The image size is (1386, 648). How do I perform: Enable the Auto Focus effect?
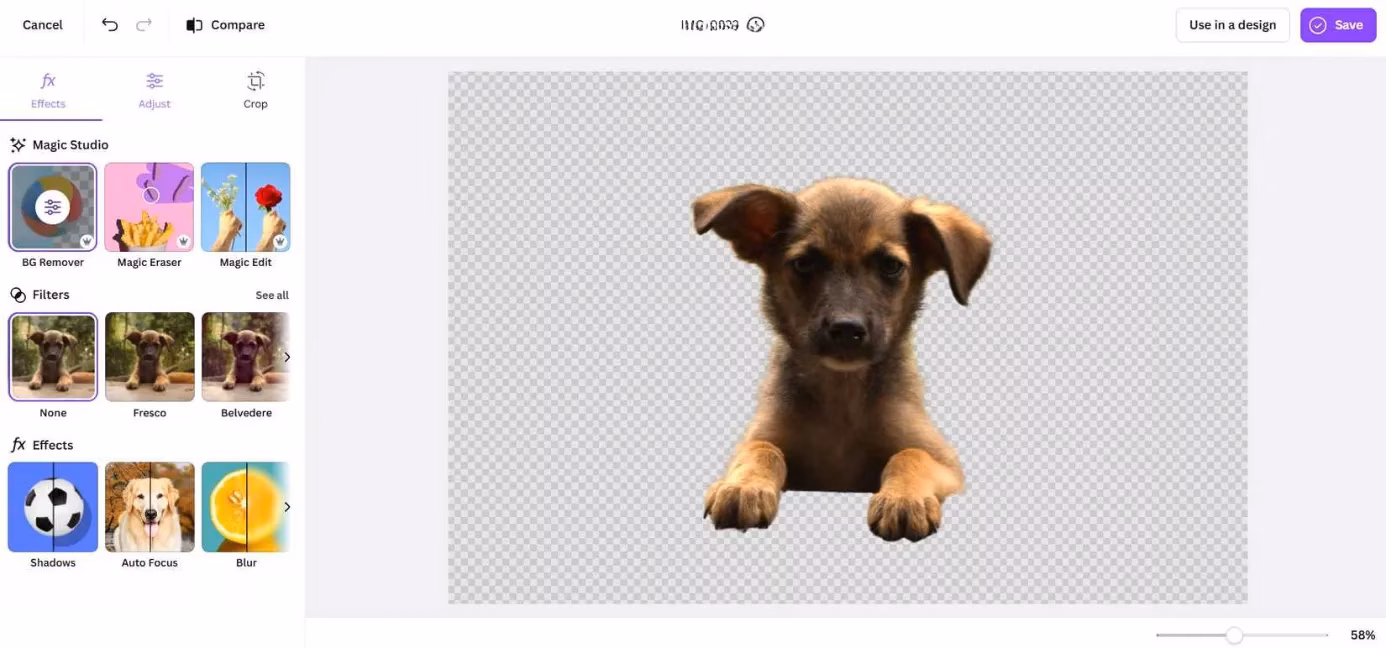148,507
